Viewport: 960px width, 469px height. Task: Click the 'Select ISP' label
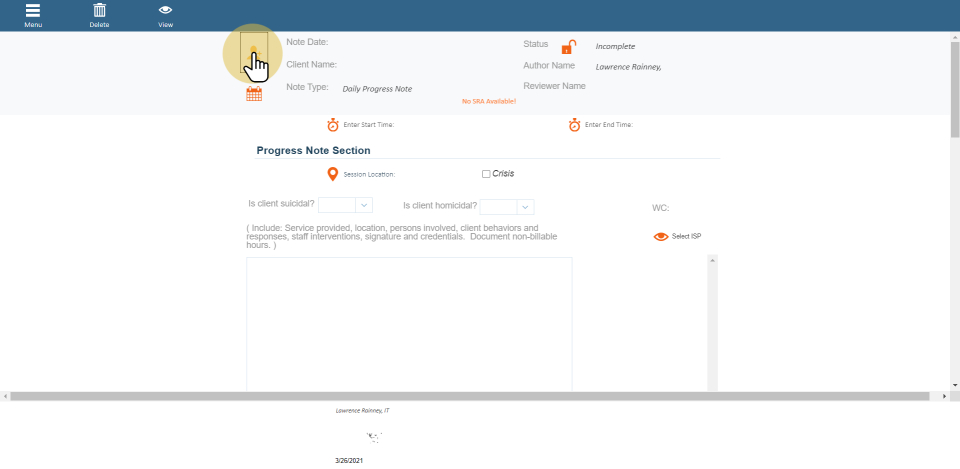[x=686, y=237]
